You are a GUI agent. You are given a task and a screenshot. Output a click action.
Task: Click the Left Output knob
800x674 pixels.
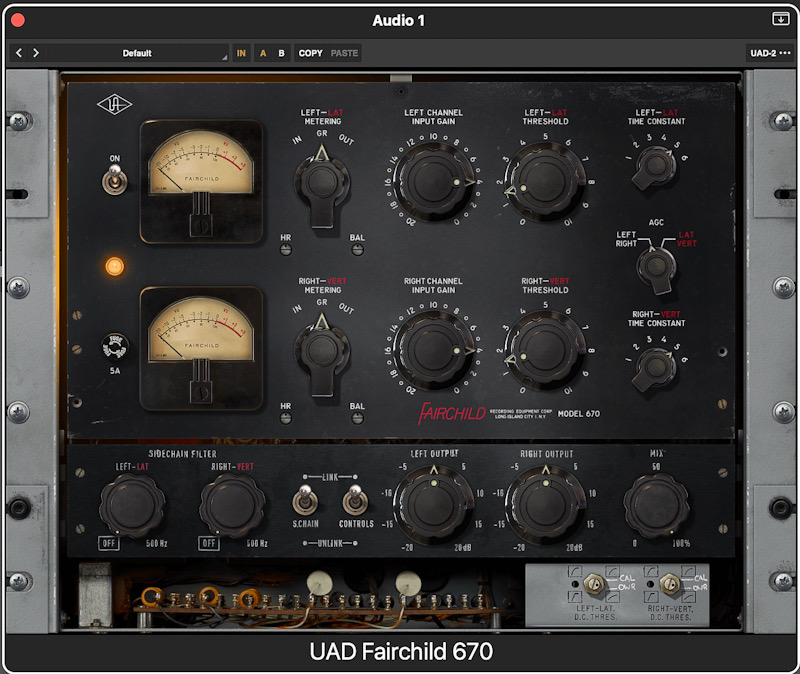434,505
